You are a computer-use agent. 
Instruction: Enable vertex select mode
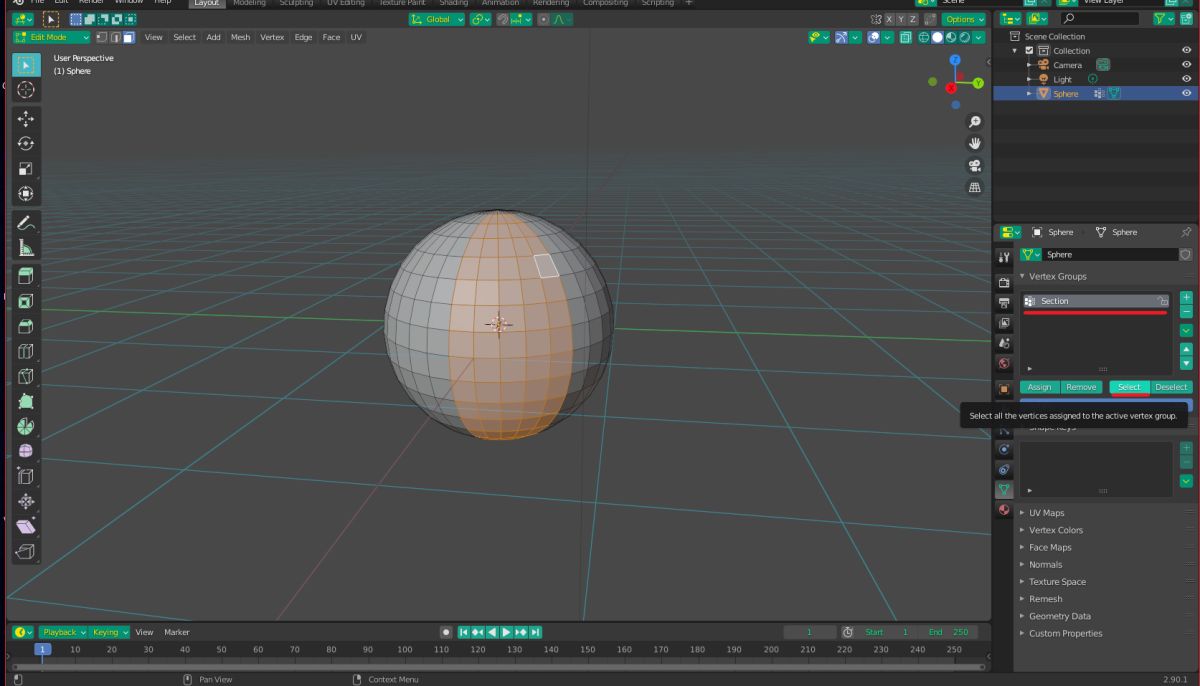[x=102, y=37]
